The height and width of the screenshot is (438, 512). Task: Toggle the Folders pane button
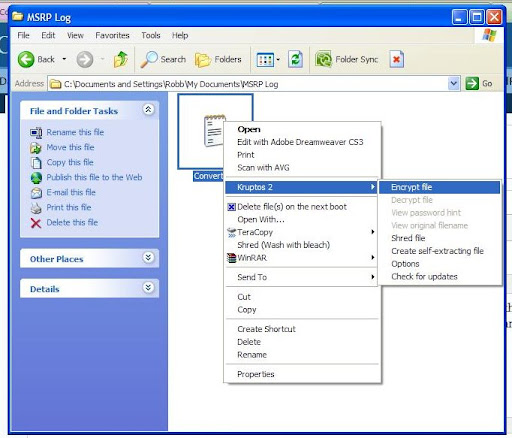218,60
